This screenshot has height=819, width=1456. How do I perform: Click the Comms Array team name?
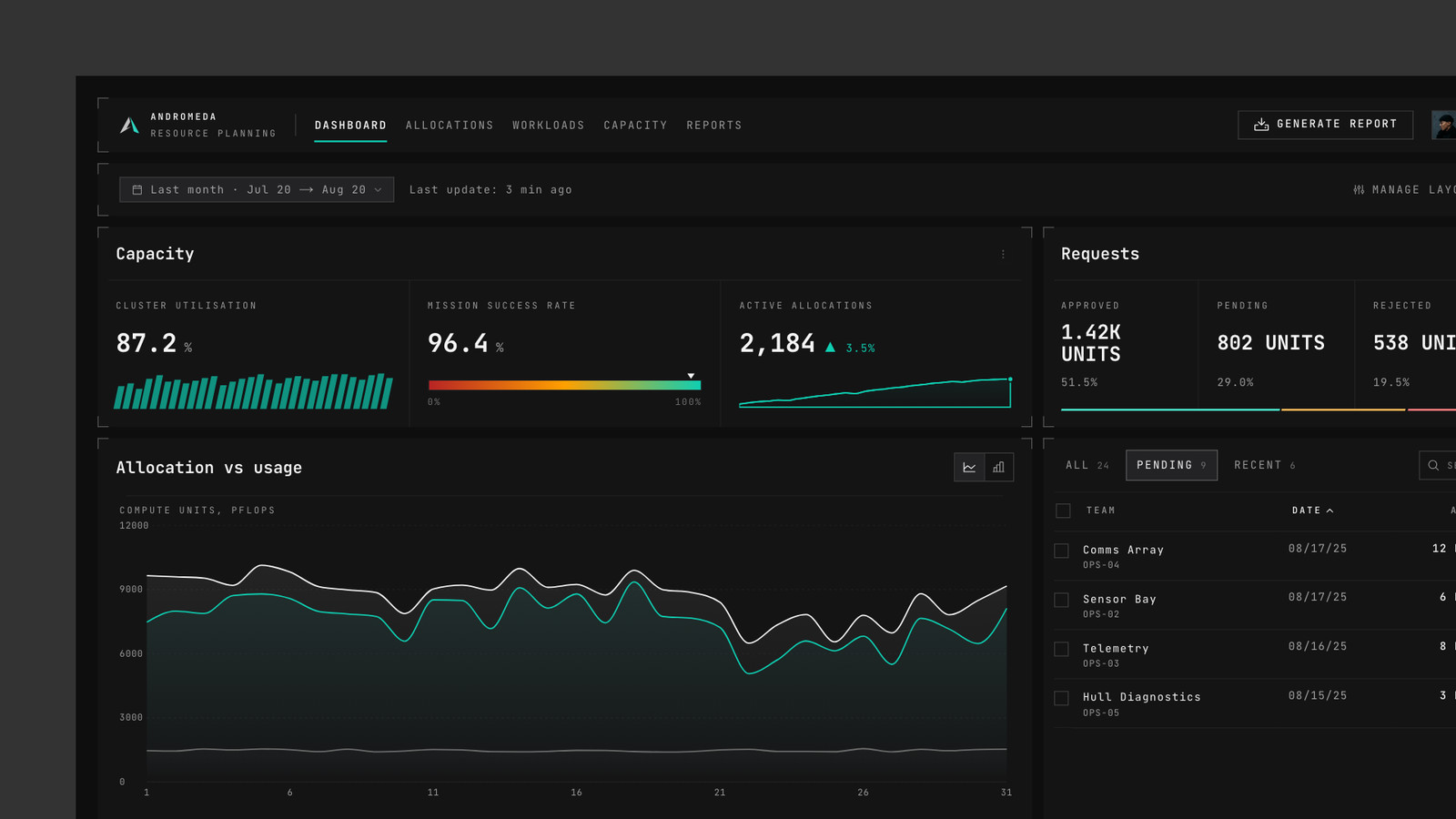click(x=1123, y=550)
